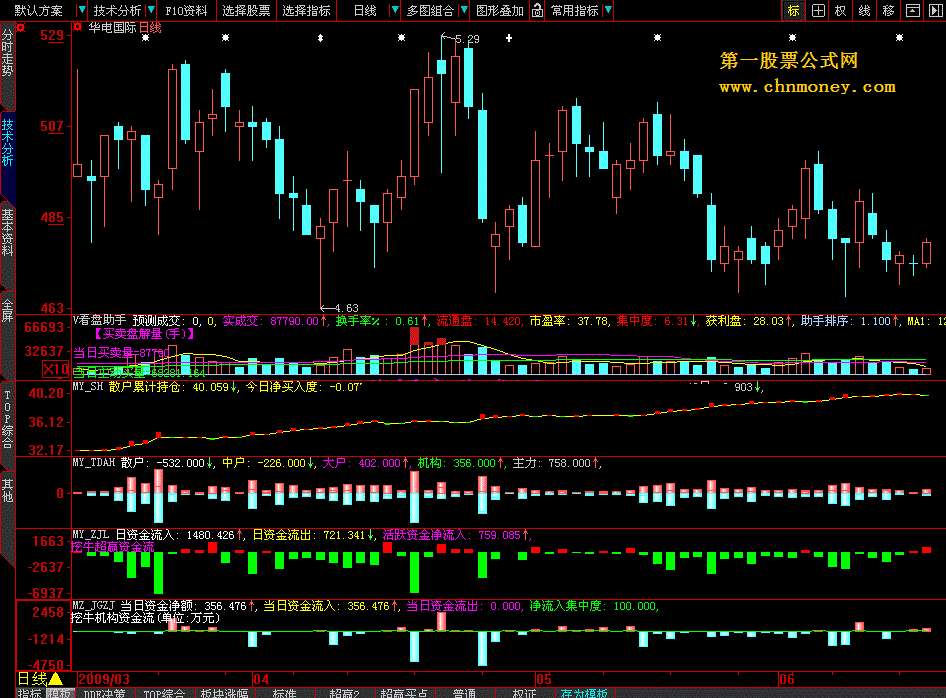Toggle the lock icon beside 图形叠加

point(537,11)
